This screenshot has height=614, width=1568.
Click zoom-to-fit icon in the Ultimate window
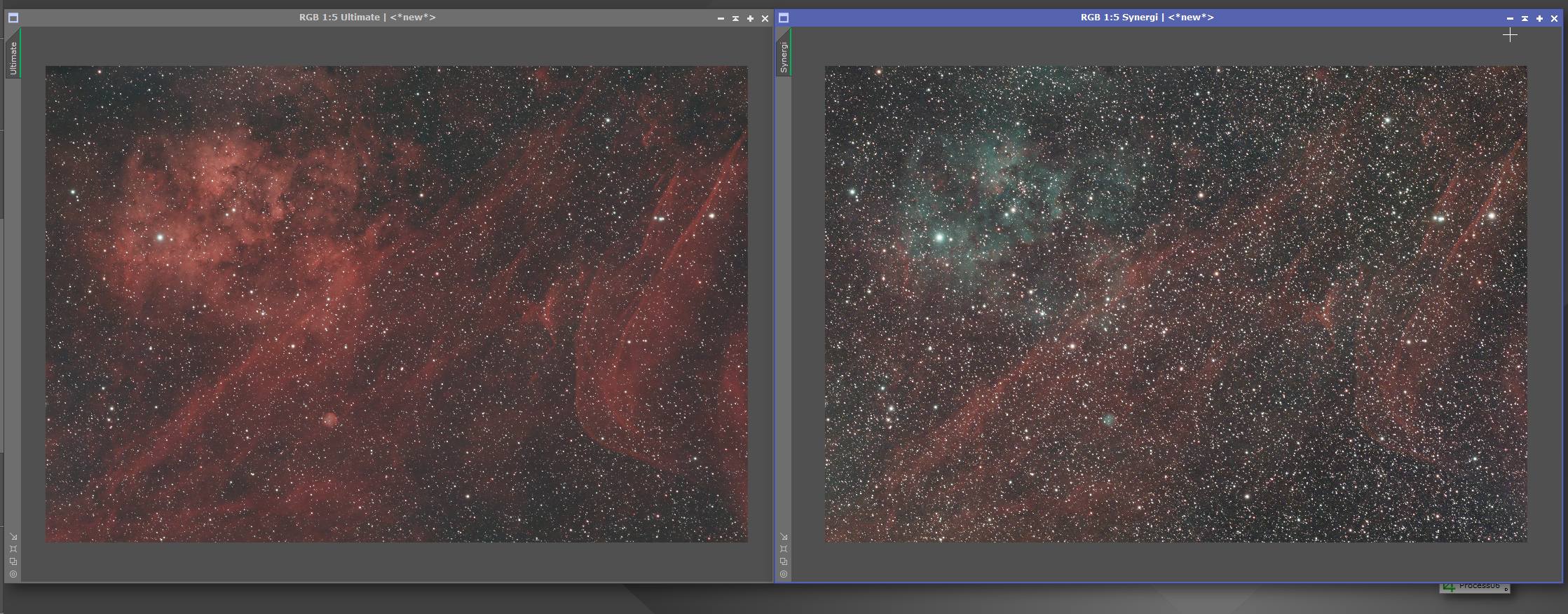(13, 549)
